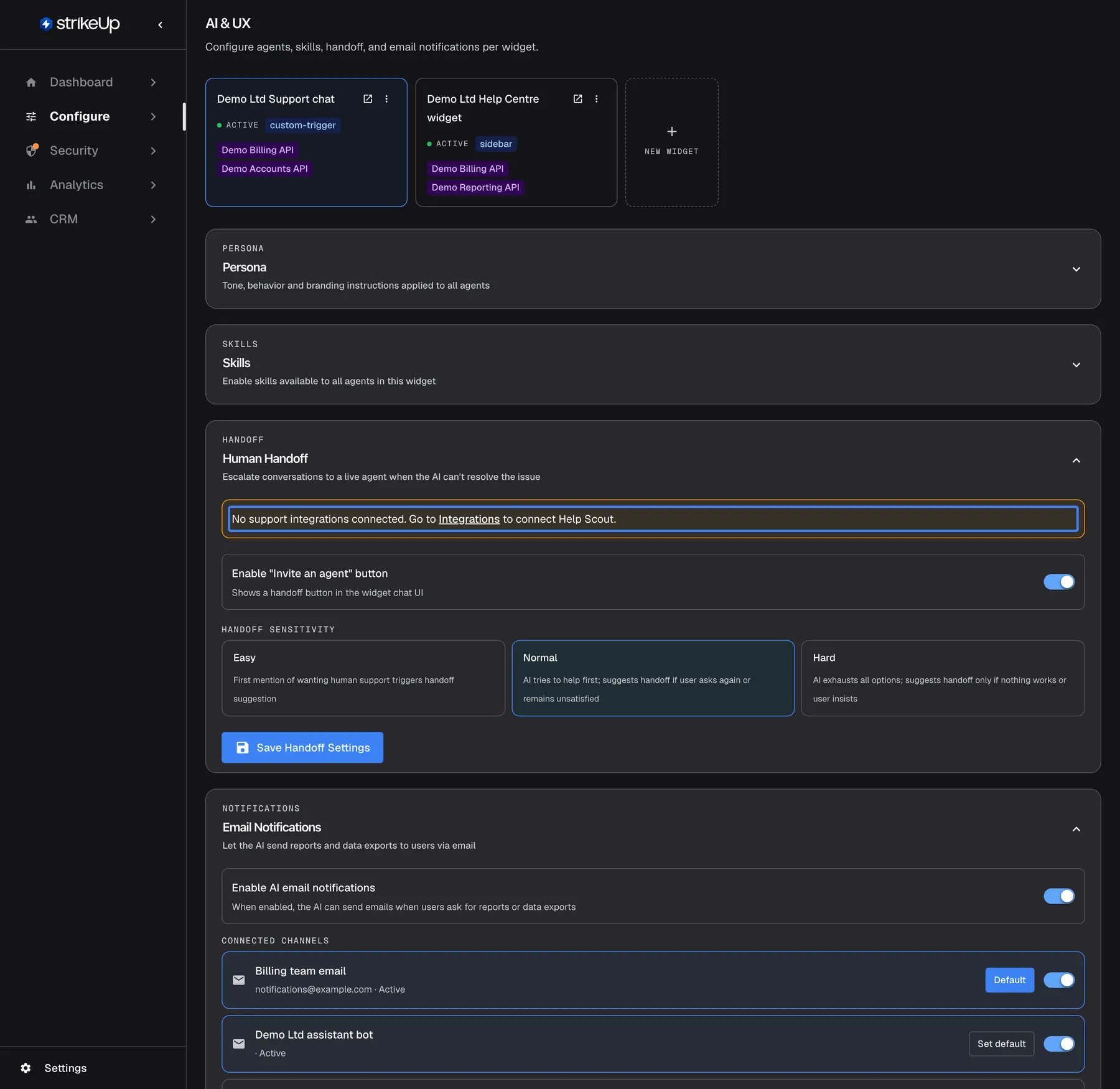Select Hard handoff sensitivity
Image resolution: width=1120 pixels, height=1089 pixels.
point(943,678)
